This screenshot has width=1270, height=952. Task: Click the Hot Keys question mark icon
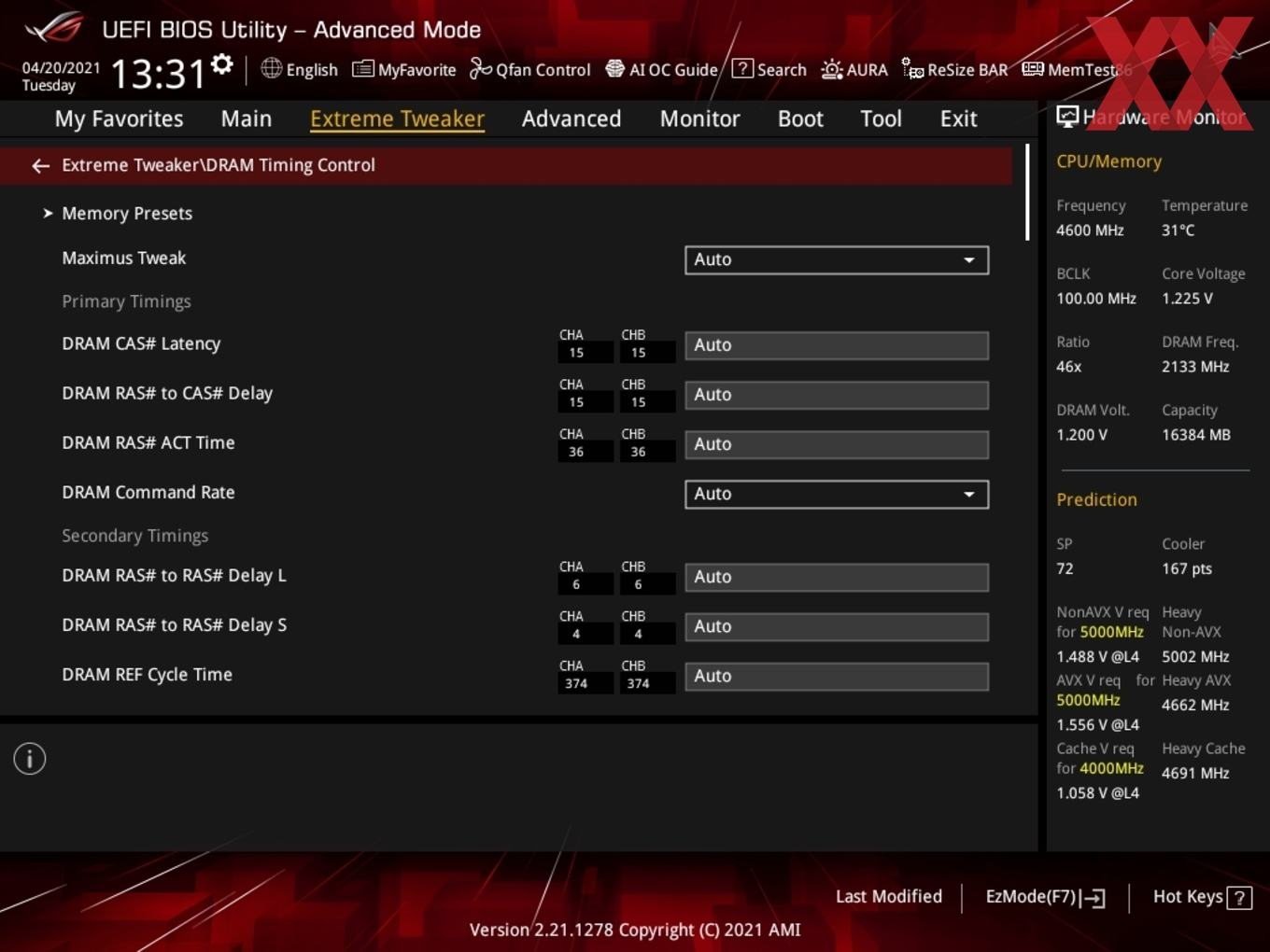coord(1239,898)
